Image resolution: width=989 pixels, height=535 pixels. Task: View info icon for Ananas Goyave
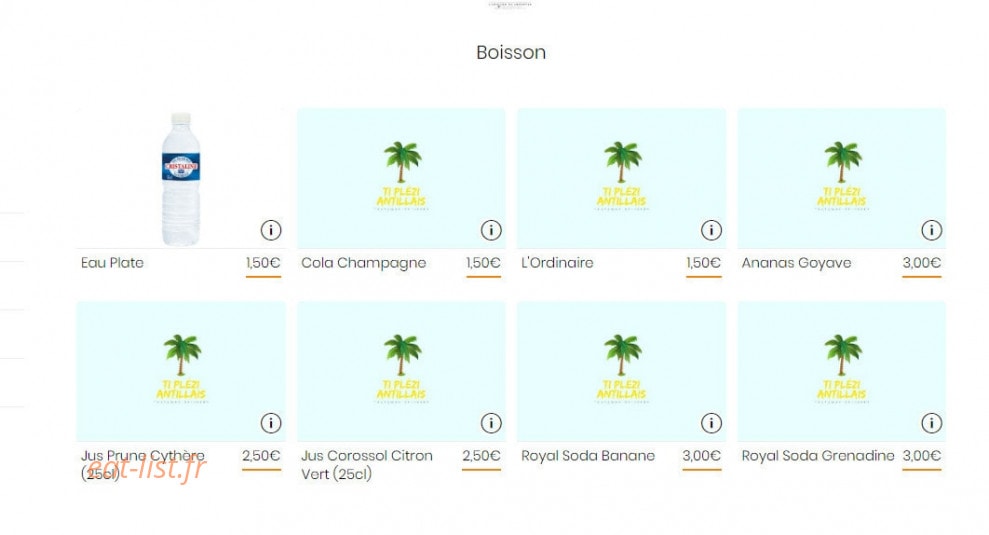click(x=931, y=230)
